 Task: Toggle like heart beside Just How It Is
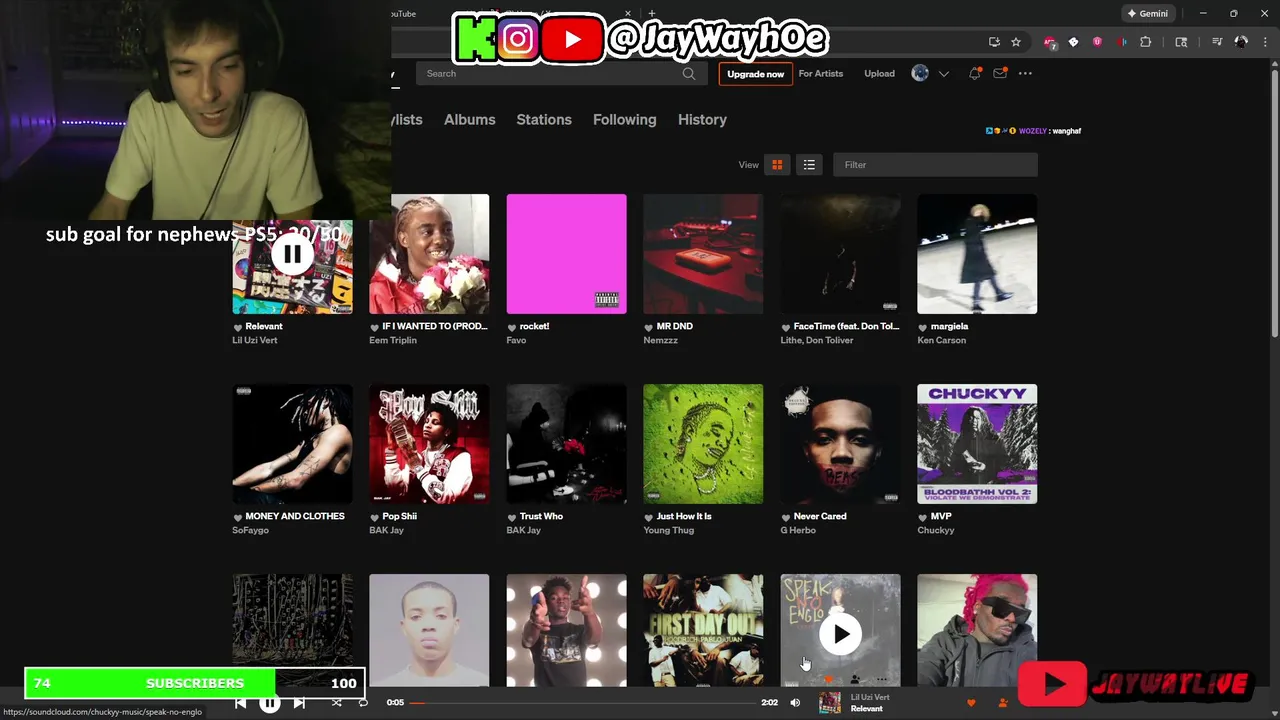[649, 517]
